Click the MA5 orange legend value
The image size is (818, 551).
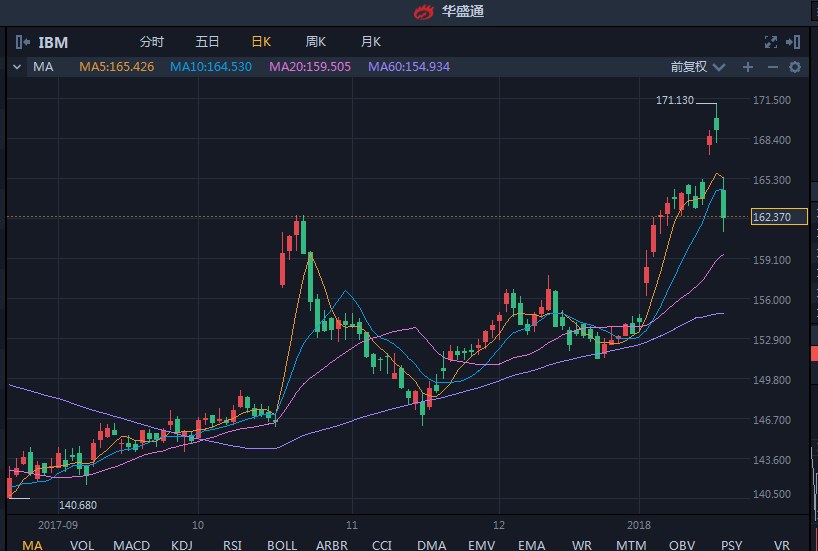(x=116, y=67)
